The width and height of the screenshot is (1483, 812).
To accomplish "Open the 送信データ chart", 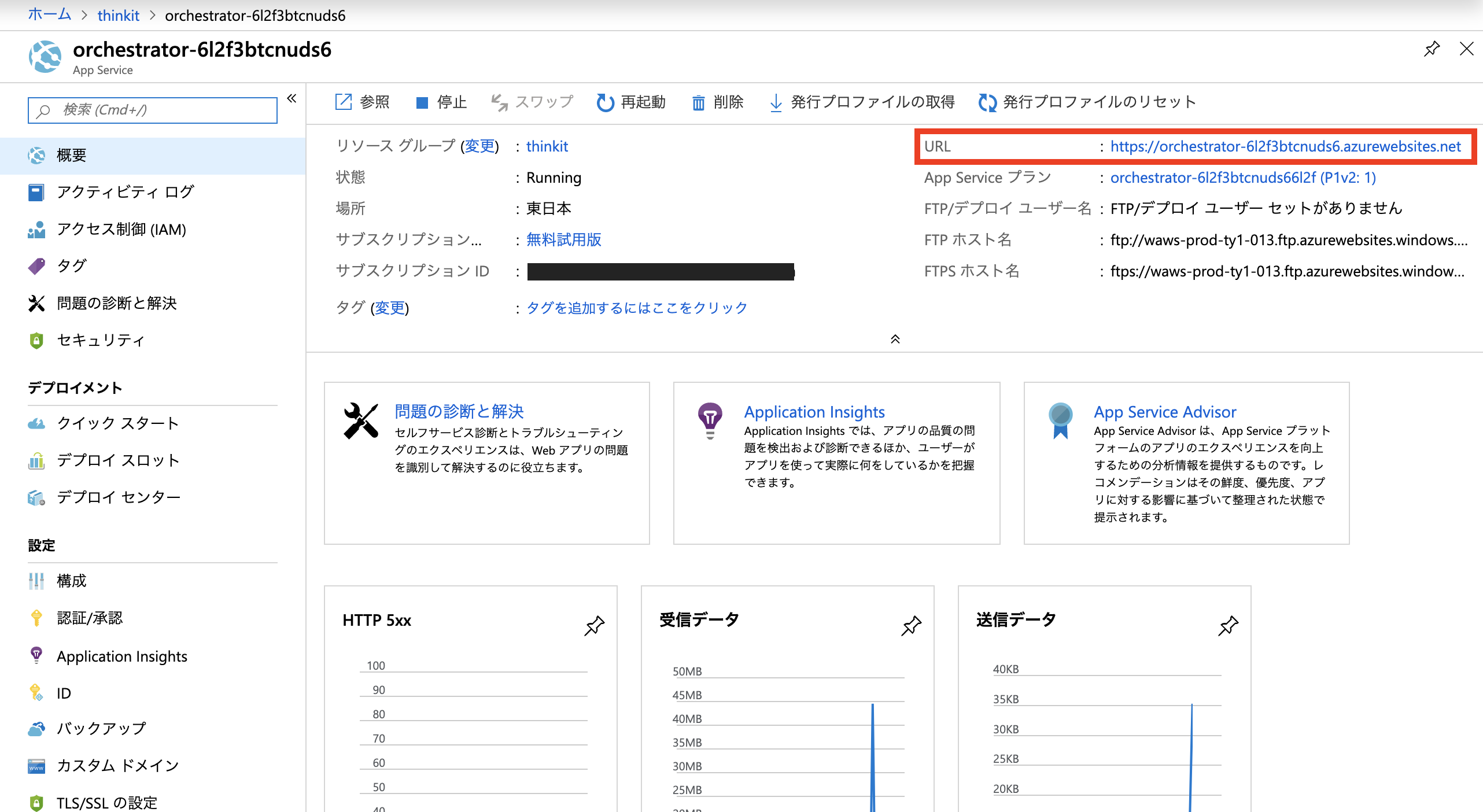I will (1105, 699).
